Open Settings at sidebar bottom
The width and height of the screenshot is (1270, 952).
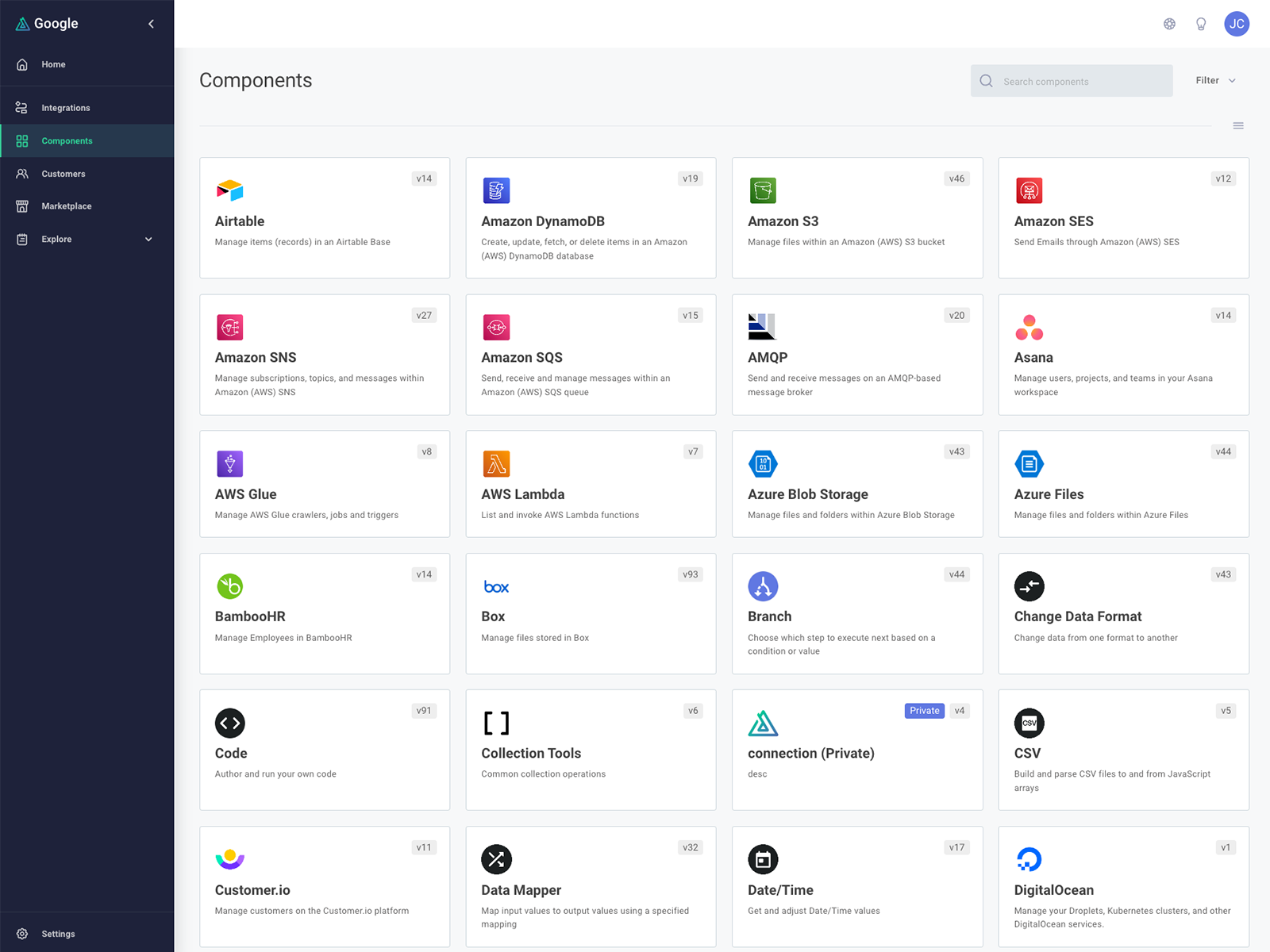point(58,934)
